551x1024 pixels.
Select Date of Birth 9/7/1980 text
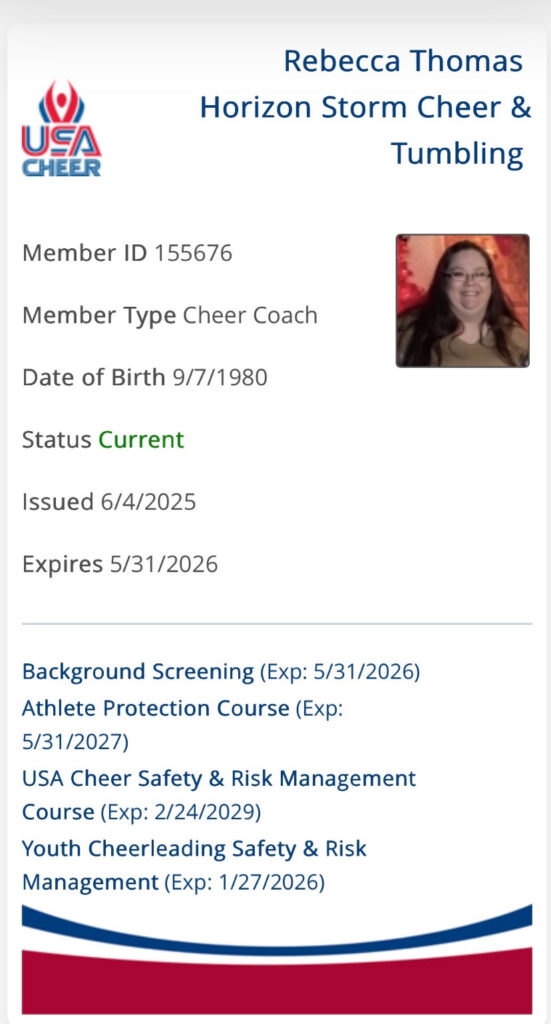point(145,377)
